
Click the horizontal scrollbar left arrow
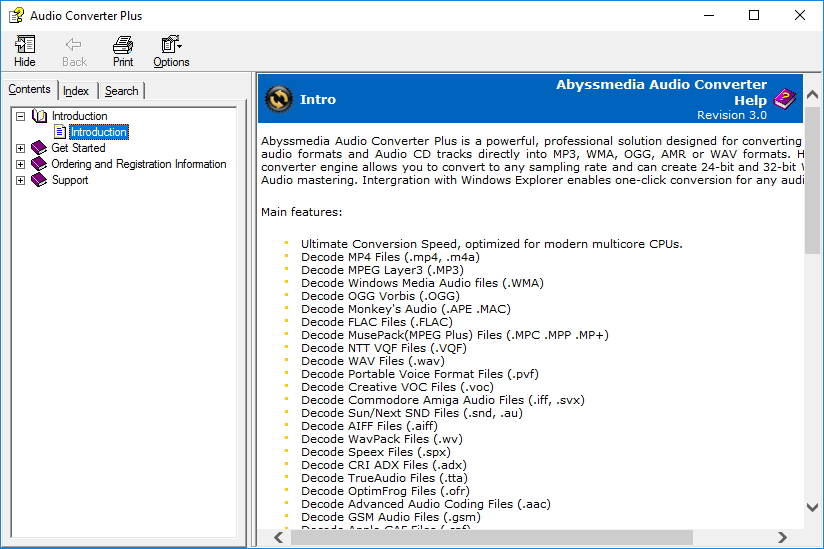coord(279,537)
